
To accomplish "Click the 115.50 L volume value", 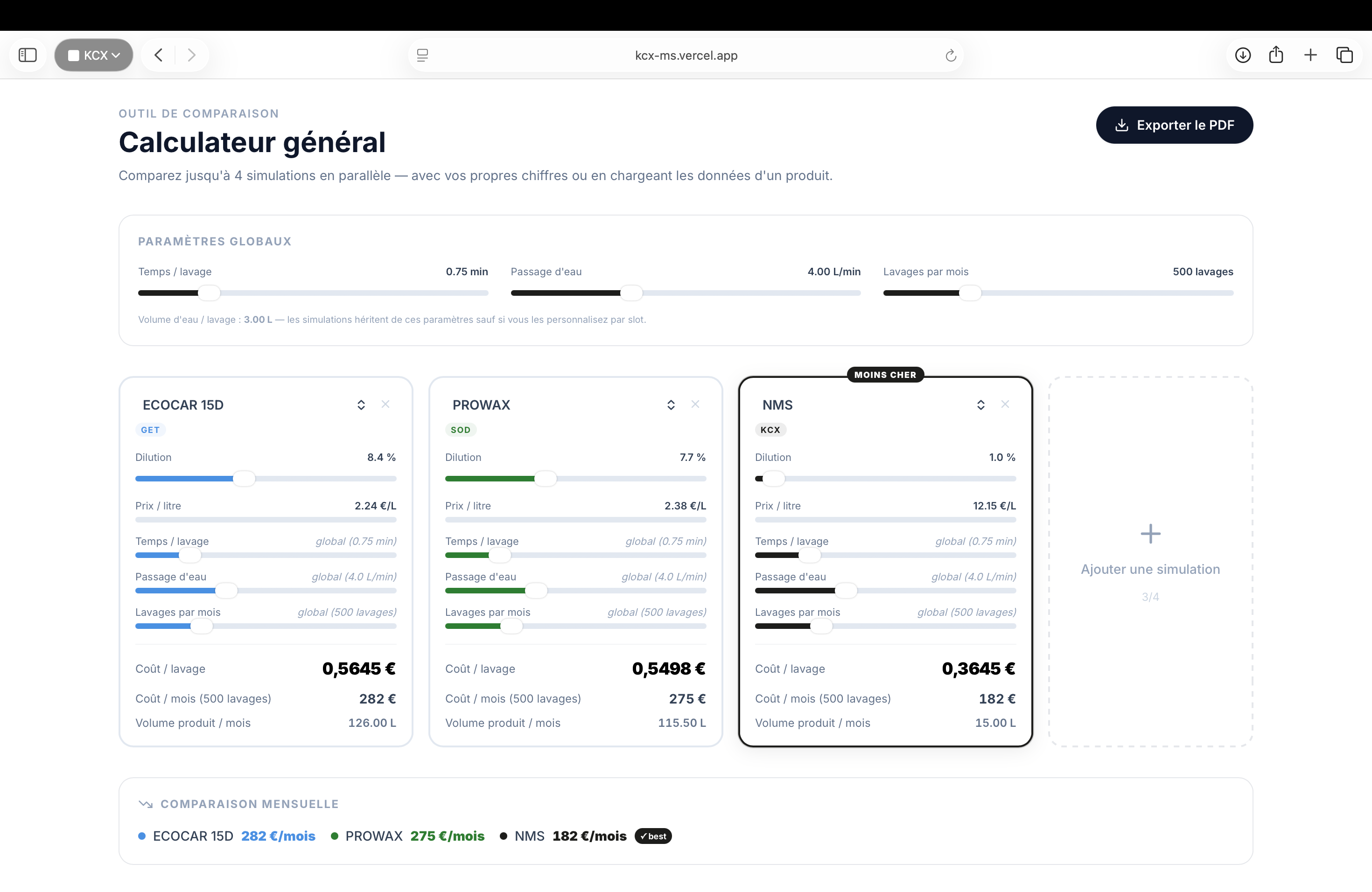I will click(682, 723).
